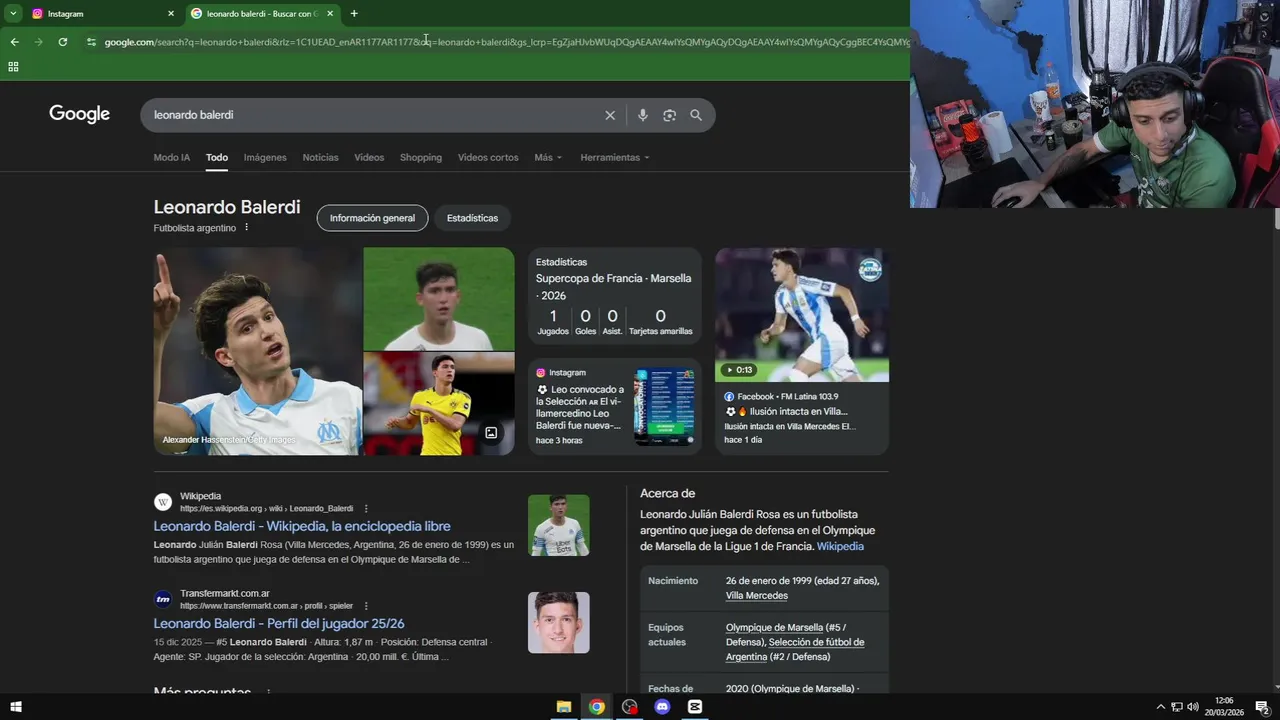The width and height of the screenshot is (1280, 720).
Task: Start voice search with the microphone
Action: pos(642,115)
